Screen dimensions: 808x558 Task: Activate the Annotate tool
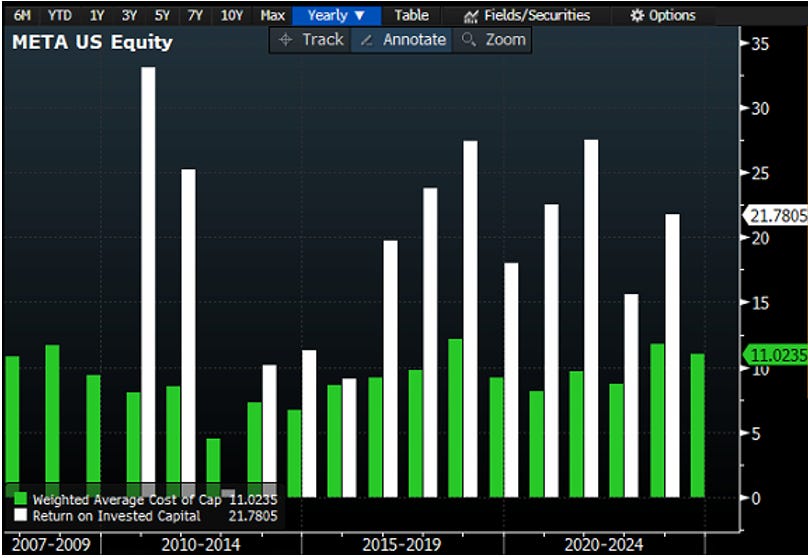pos(402,40)
